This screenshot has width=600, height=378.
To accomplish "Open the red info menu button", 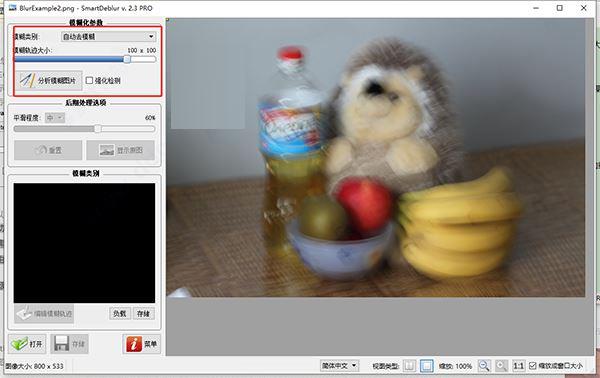I will (x=141, y=344).
